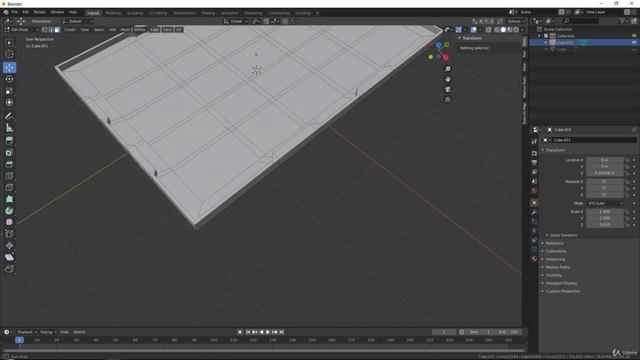The height and width of the screenshot is (360, 640).
Task: Click the viewport zoom magnifier icon
Action: click(x=448, y=69)
